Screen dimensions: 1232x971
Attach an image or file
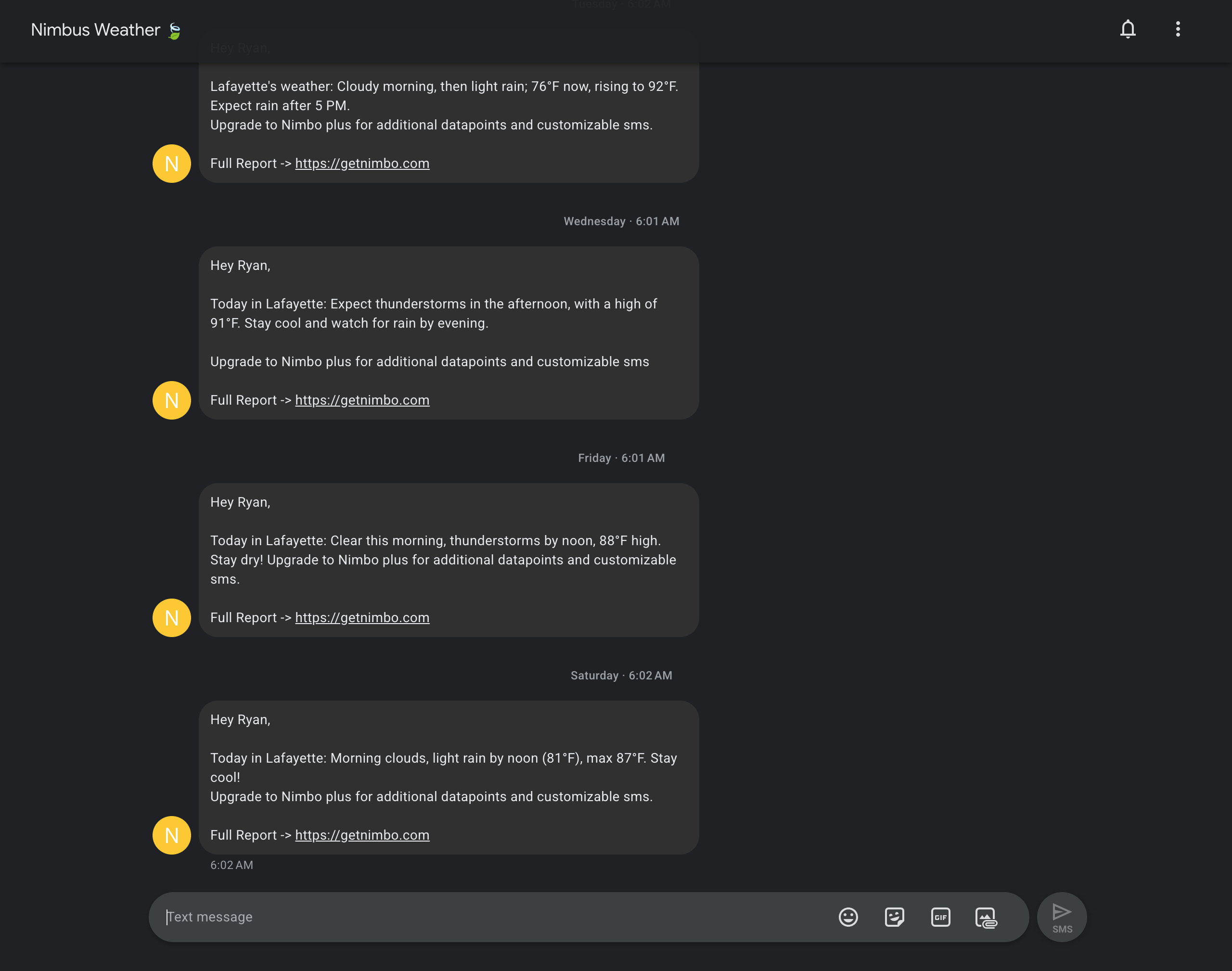[987, 917]
